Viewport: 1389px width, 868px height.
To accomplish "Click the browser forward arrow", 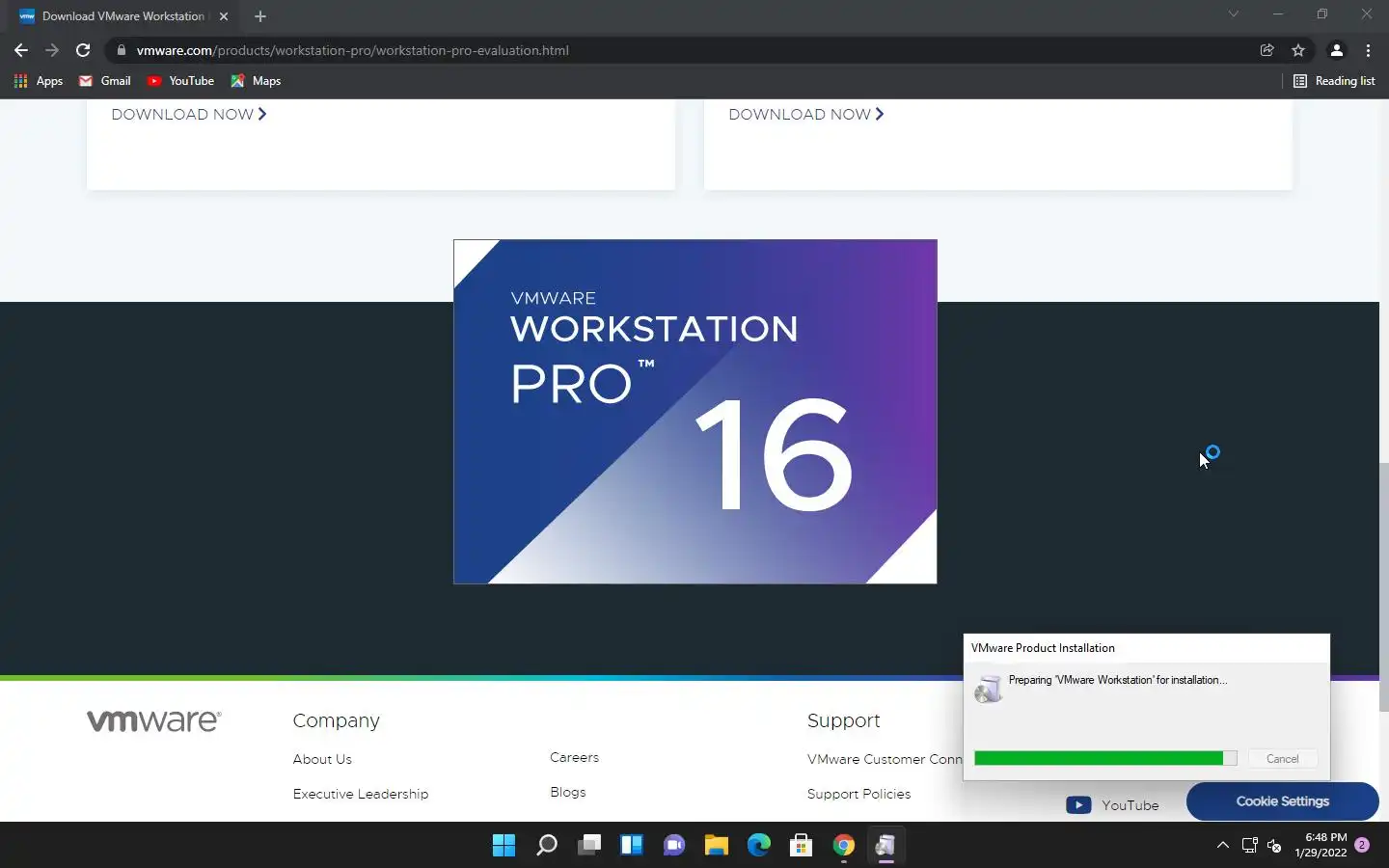I will [x=52, y=50].
